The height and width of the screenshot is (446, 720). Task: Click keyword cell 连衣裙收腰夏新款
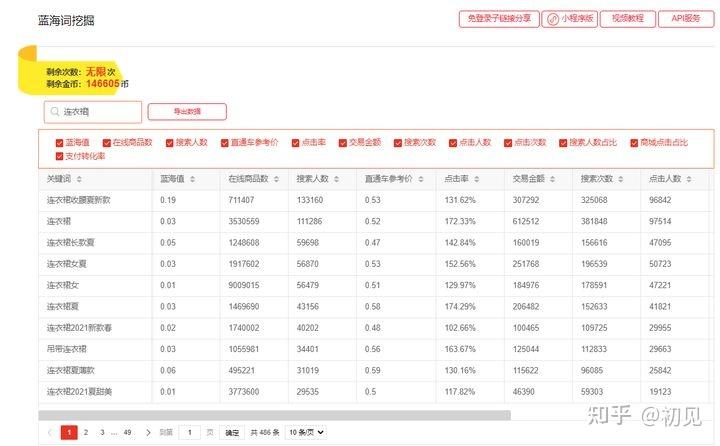click(x=79, y=200)
